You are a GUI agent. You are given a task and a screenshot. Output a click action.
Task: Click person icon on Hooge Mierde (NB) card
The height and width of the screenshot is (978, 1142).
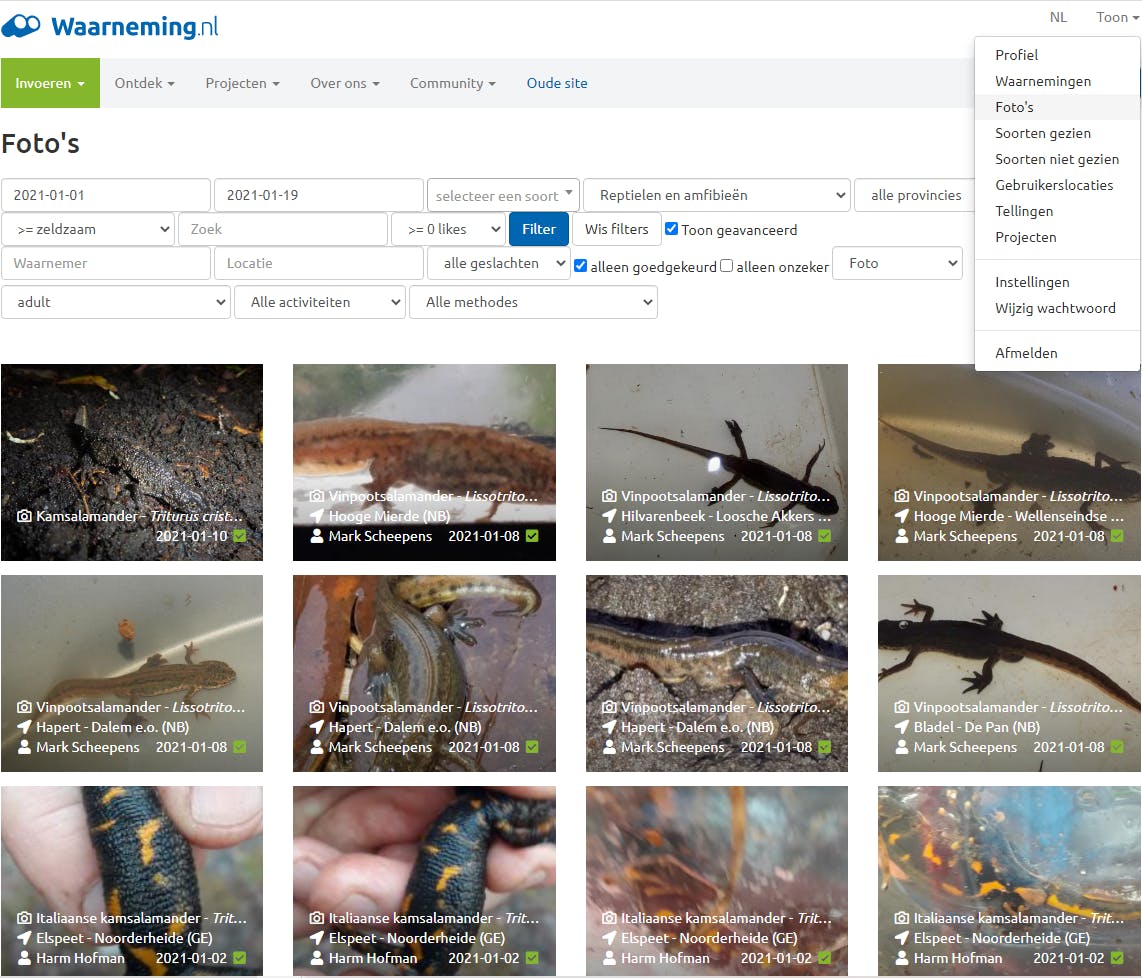(317, 536)
